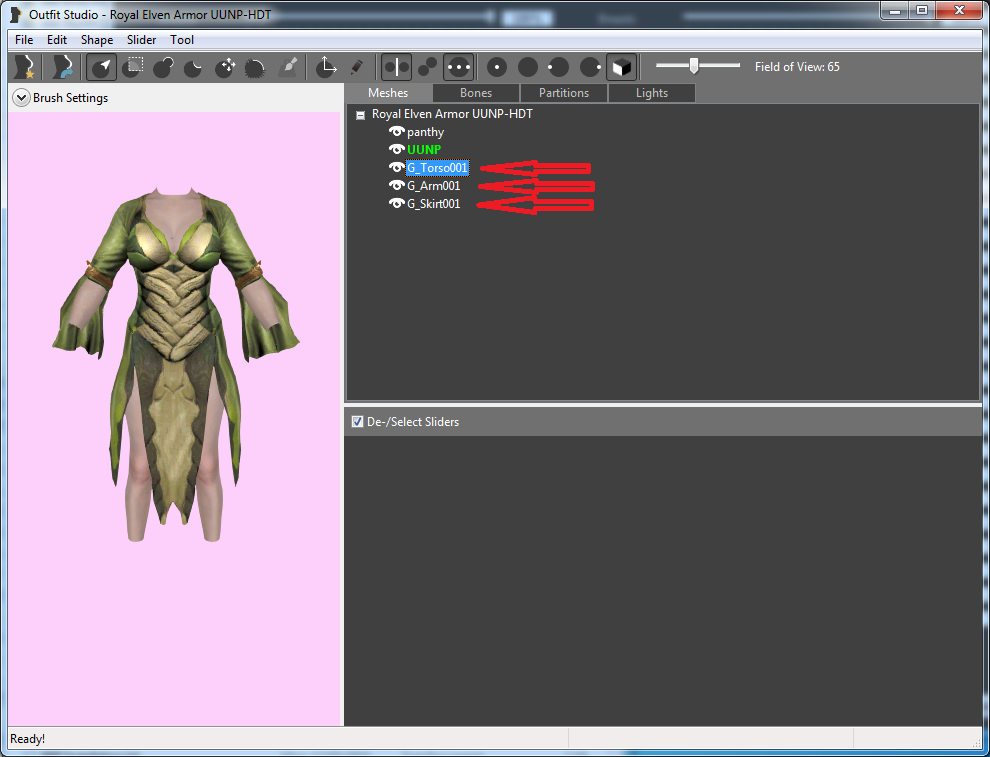Screen dimensions: 990x757
Task: Select Royal Elven Armor UUNP-HDT root item
Action: click(452, 114)
